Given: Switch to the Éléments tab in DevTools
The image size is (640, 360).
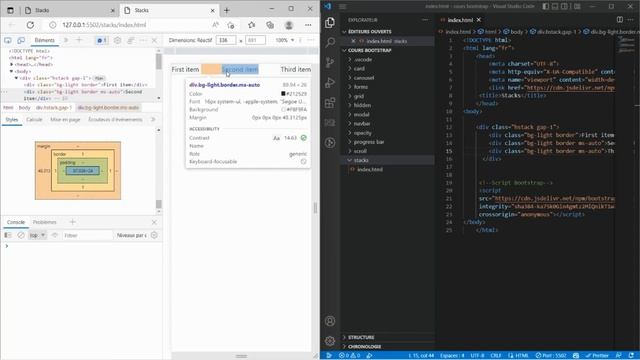Looking at the screenshot, I should click(x=44, y=40).
